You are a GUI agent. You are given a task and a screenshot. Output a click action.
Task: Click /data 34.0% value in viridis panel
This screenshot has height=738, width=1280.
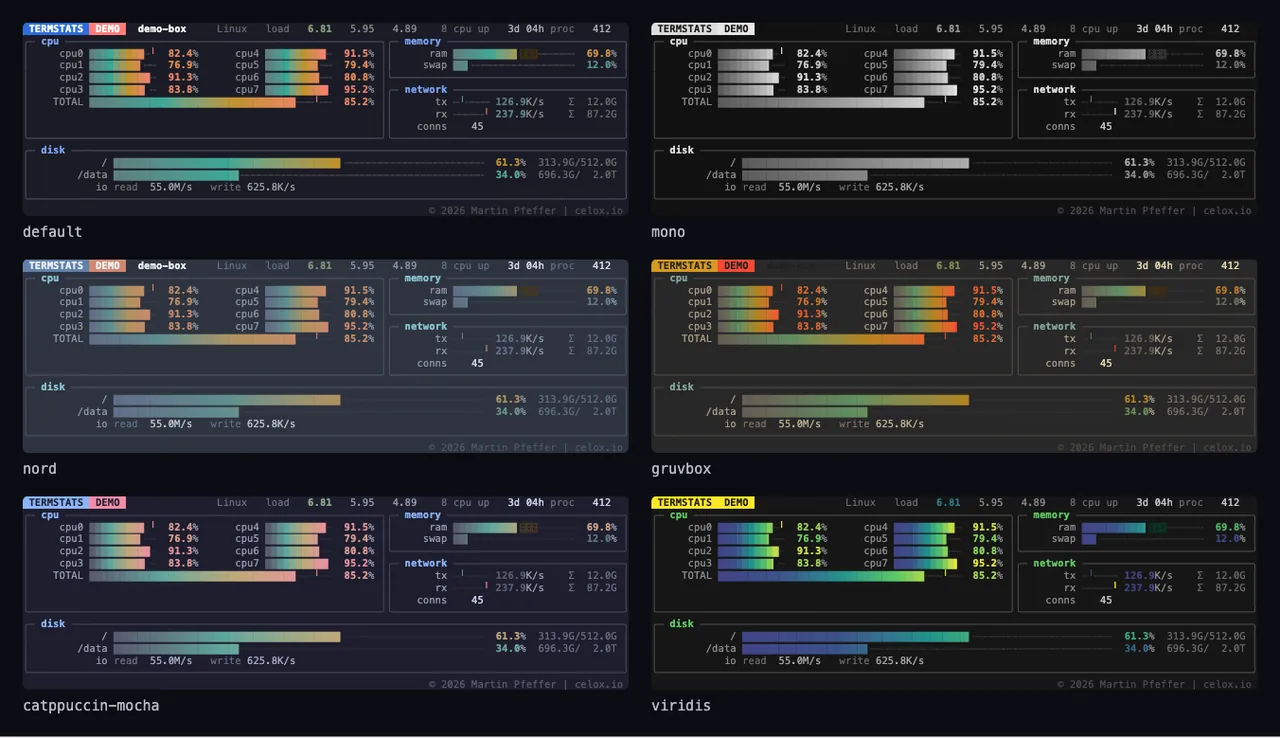click(1139, 649)
